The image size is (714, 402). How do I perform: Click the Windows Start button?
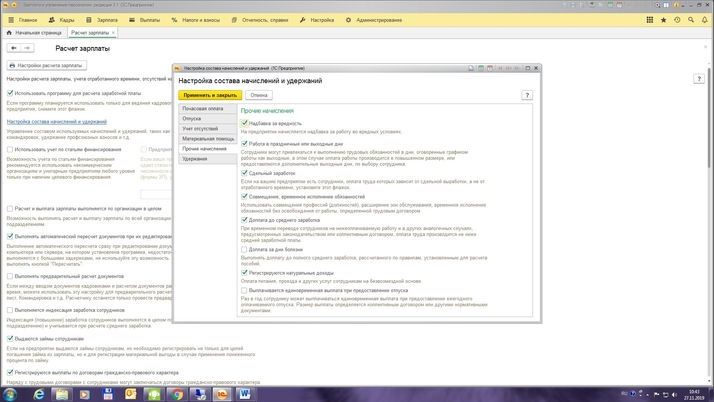[11, 394]
